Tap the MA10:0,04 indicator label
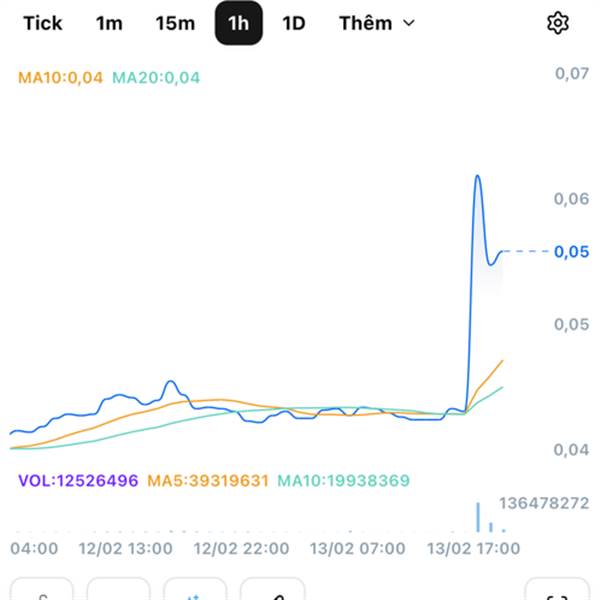 pyautogui.click(x=60, y=77)
